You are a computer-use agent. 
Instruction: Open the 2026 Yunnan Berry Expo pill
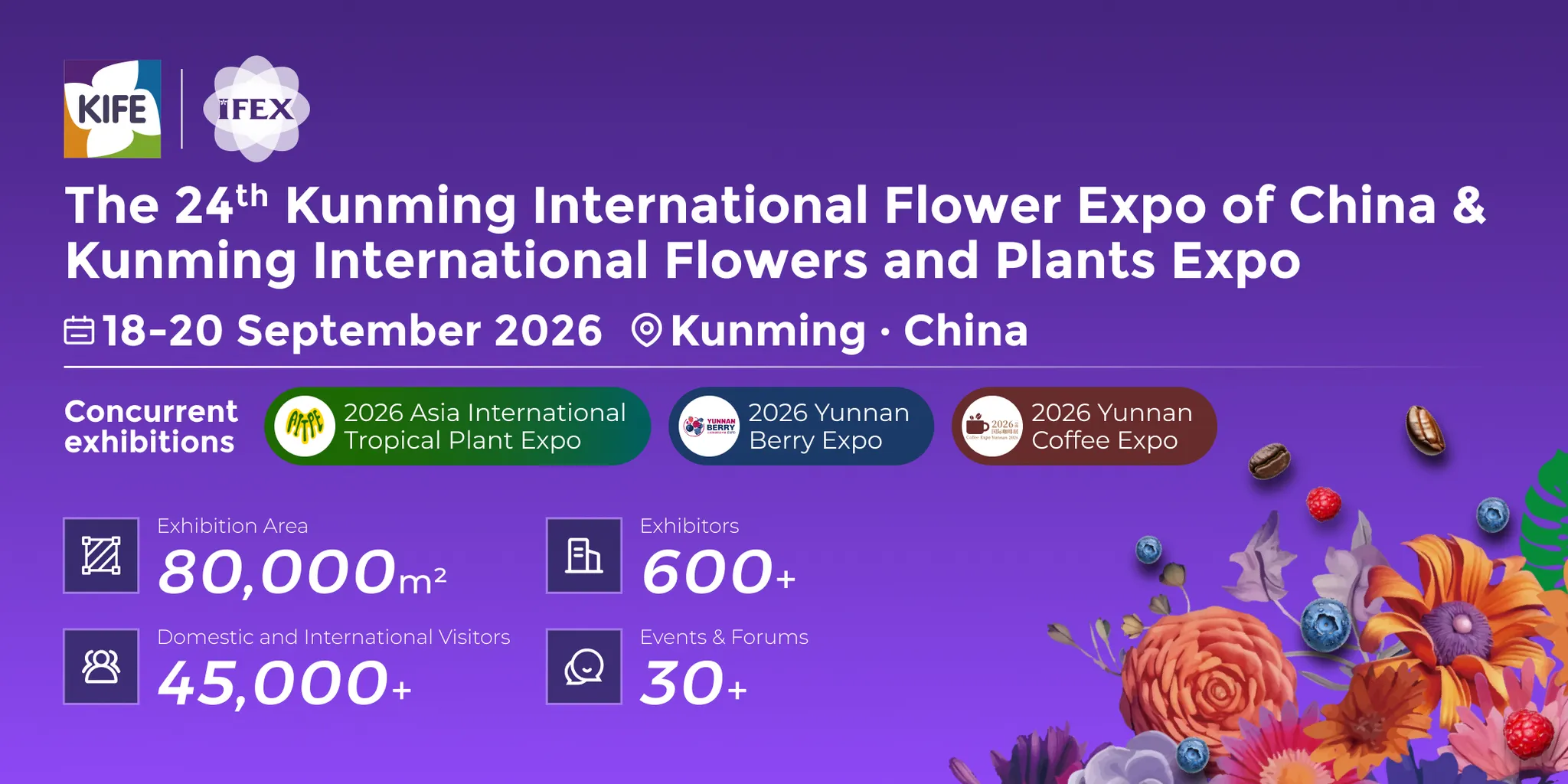tap(802, 426)
